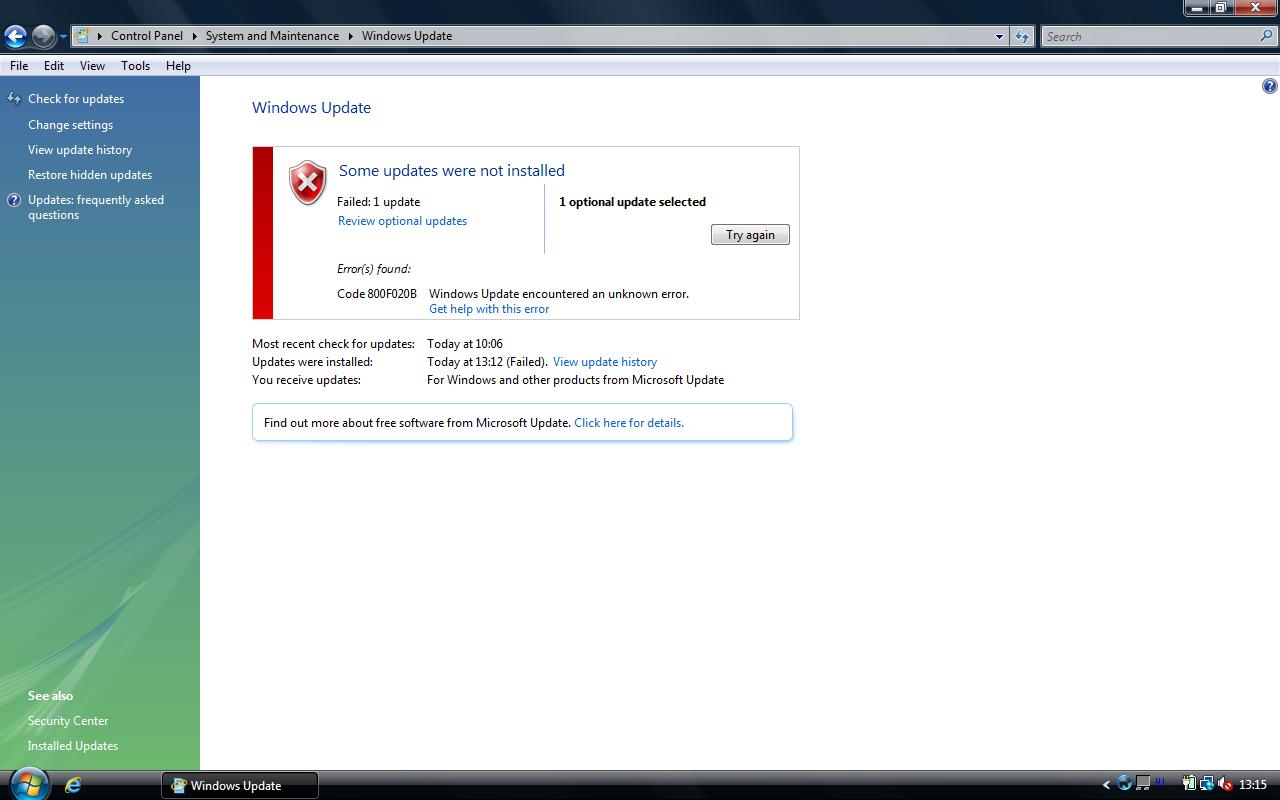
Task: Open the File menu
Action: (x=19, y=66)
